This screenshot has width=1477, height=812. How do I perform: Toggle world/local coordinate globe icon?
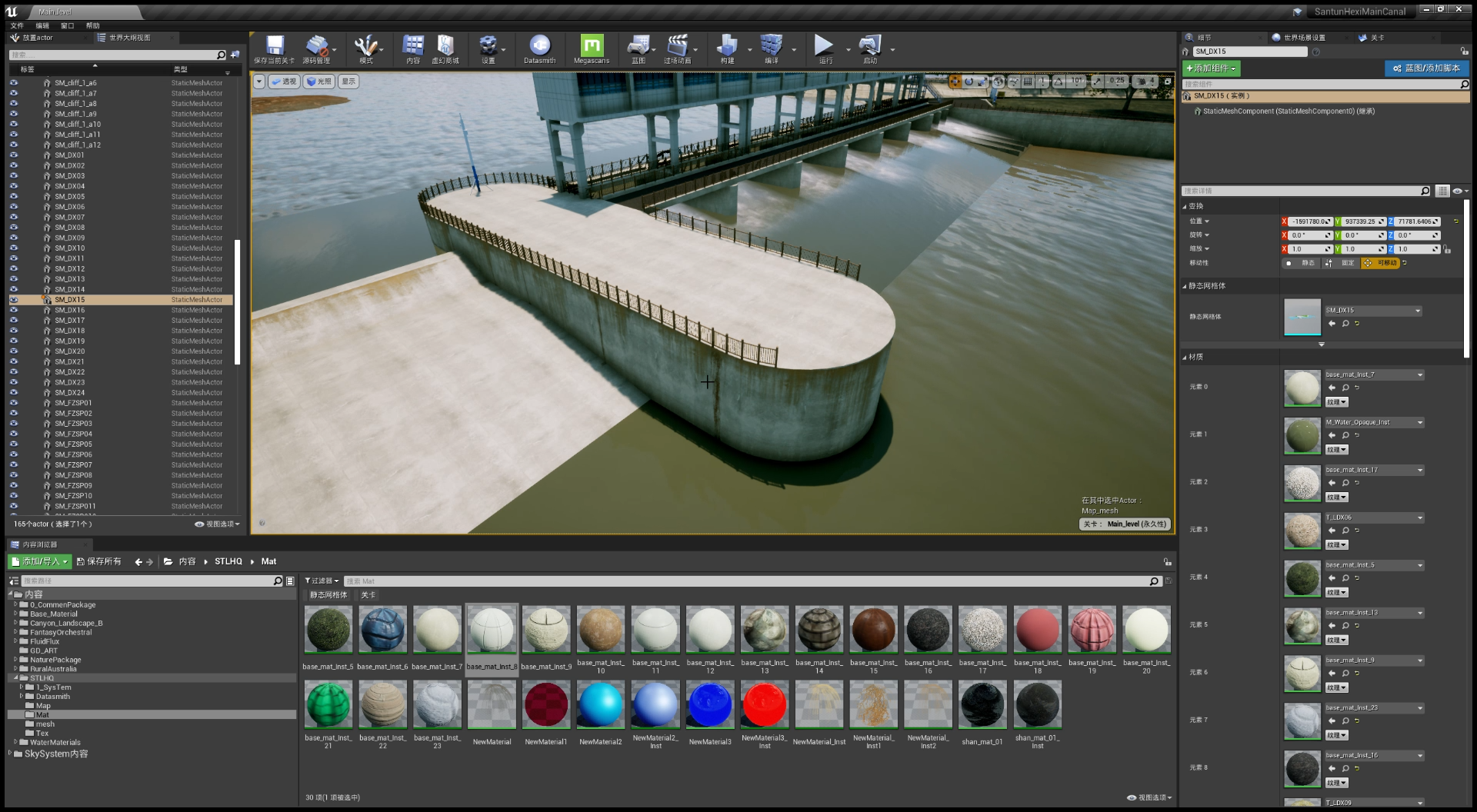pos(999,82)
